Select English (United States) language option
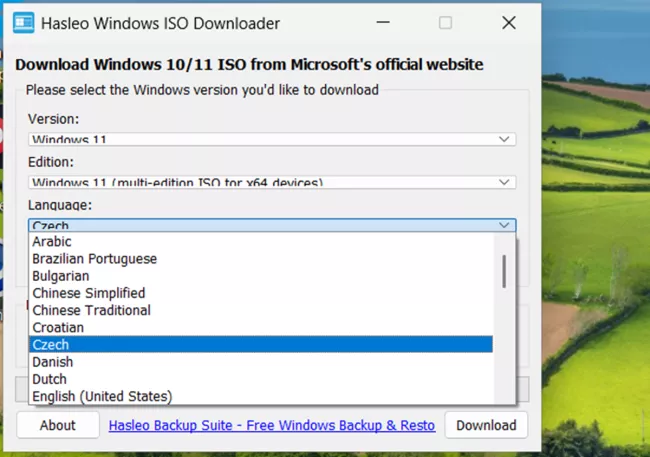 (x=261, y=396)
